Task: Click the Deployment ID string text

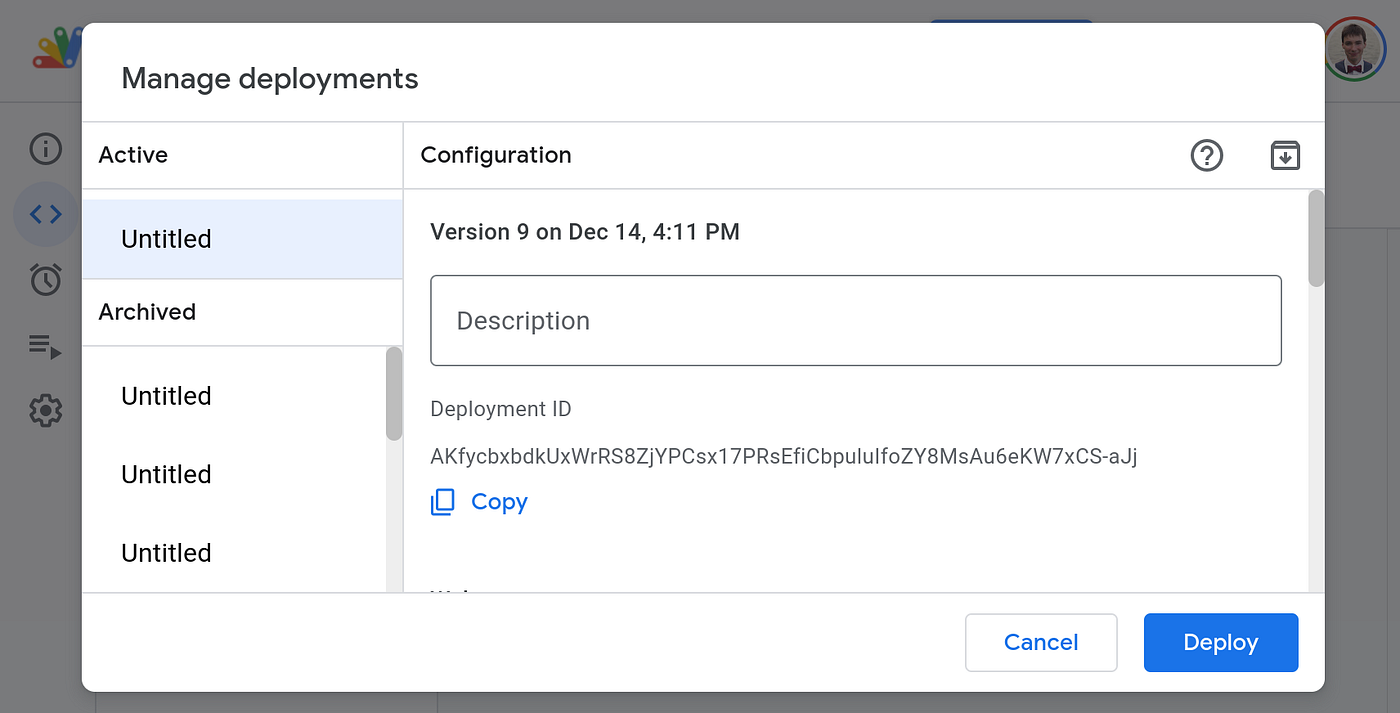Action: 784,457
